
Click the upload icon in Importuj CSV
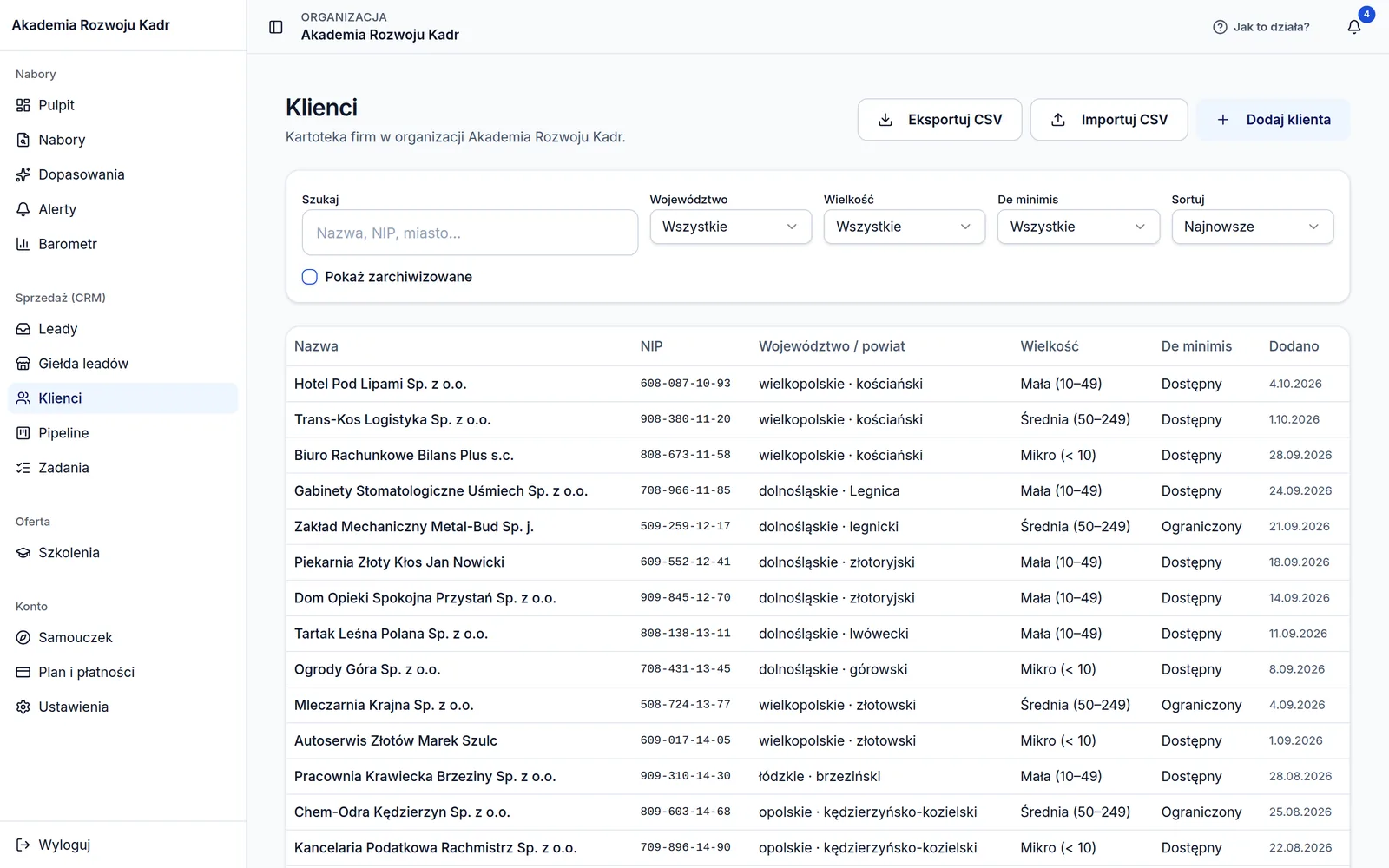pos(1058,120)
